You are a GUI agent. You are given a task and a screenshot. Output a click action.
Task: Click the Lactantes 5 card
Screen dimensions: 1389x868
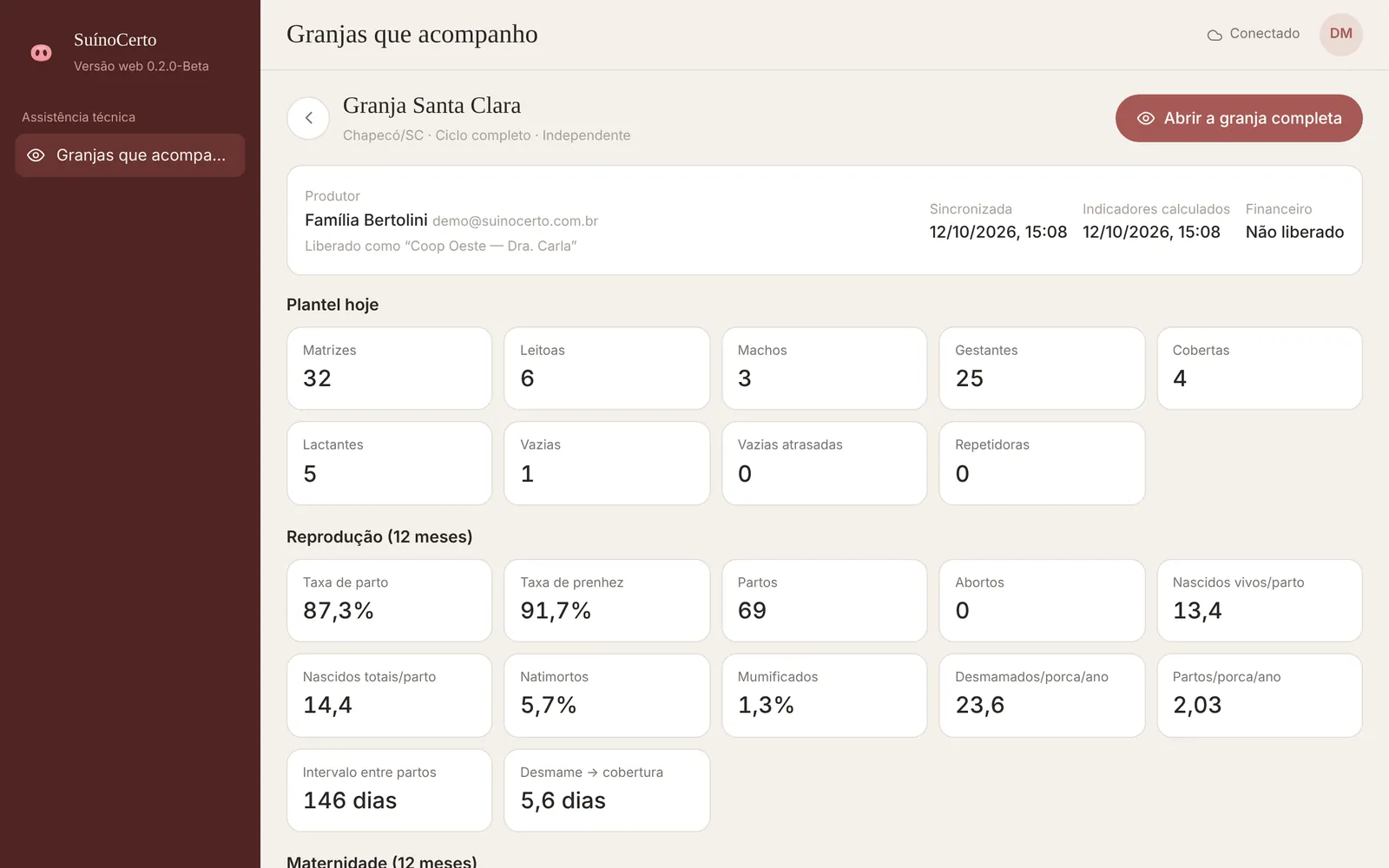pos(389,464)
